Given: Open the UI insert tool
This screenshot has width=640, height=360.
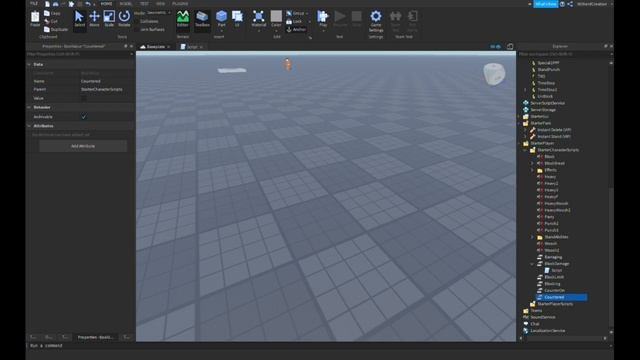Looking at the screenshot, I should pyautogui.click(x=237, y=19).
